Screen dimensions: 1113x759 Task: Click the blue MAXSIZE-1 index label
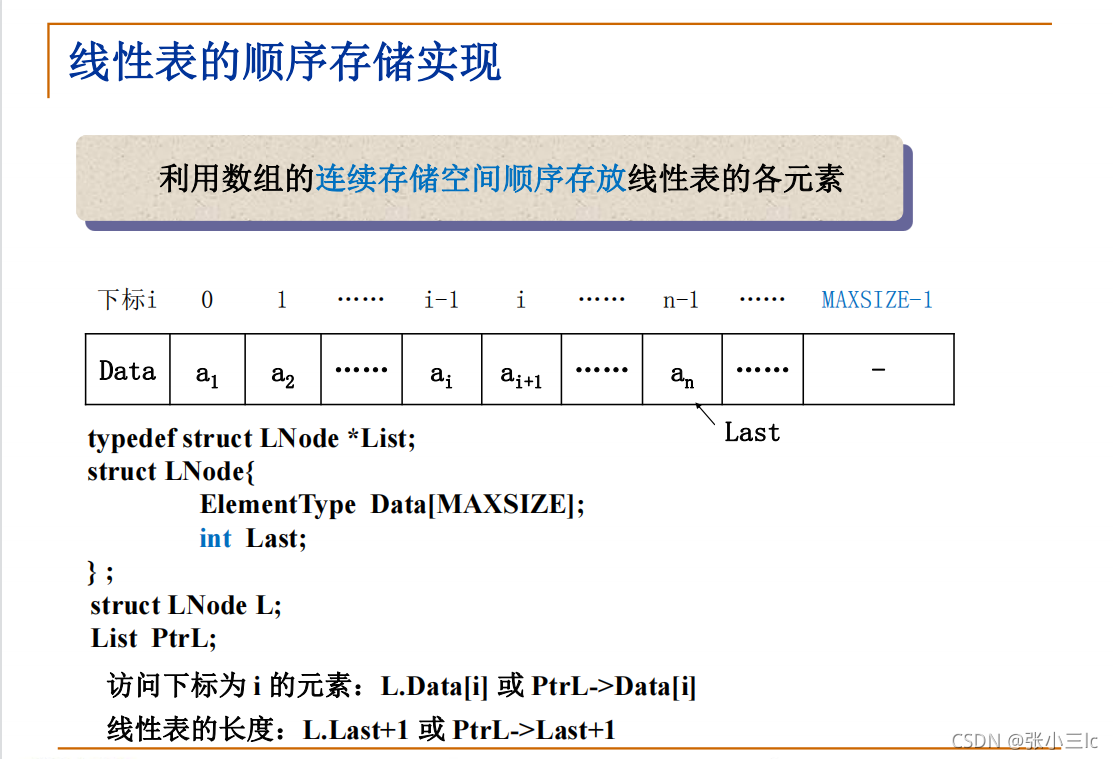877,300
